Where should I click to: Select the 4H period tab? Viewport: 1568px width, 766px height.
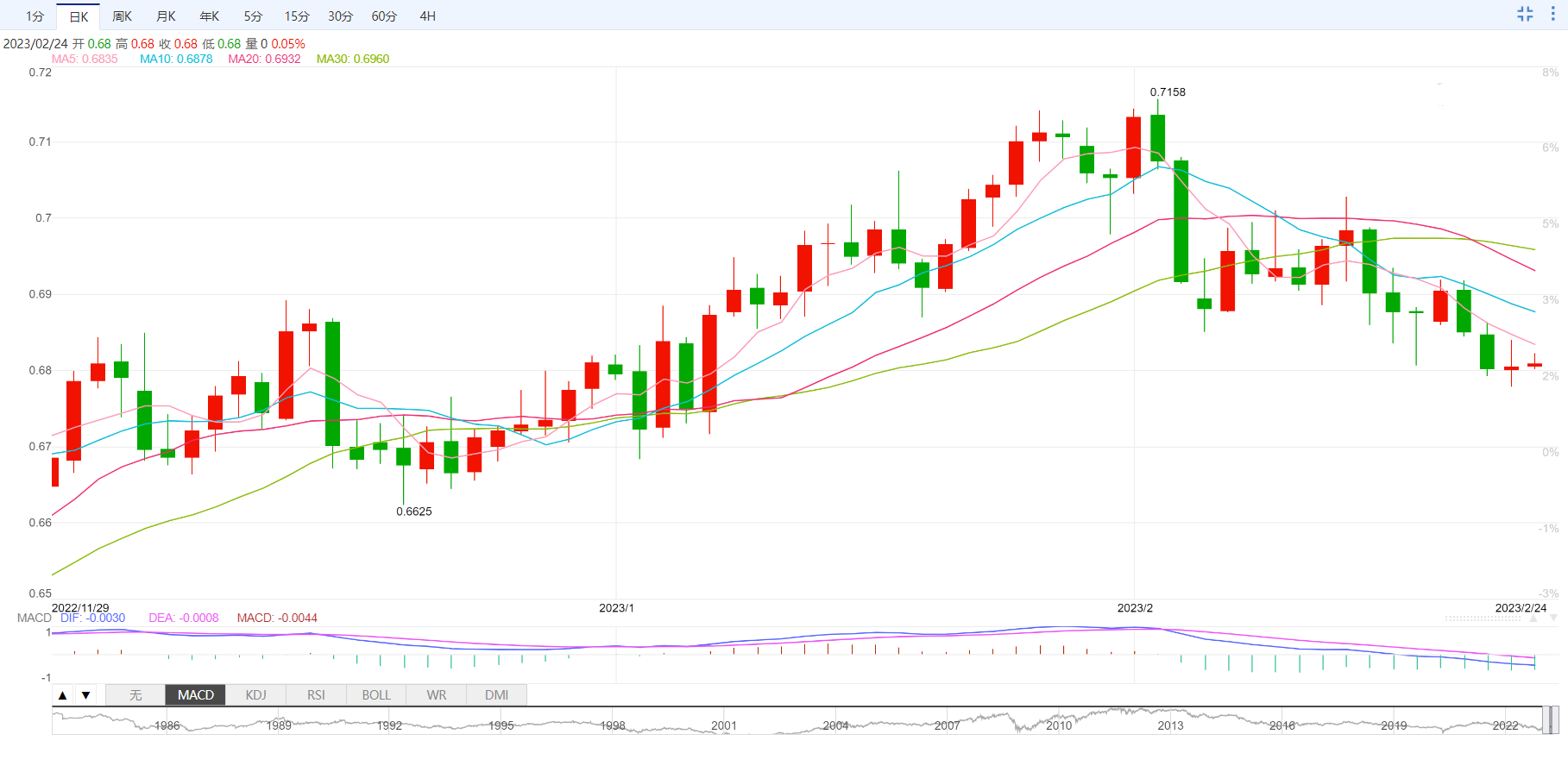pos(427,16)
